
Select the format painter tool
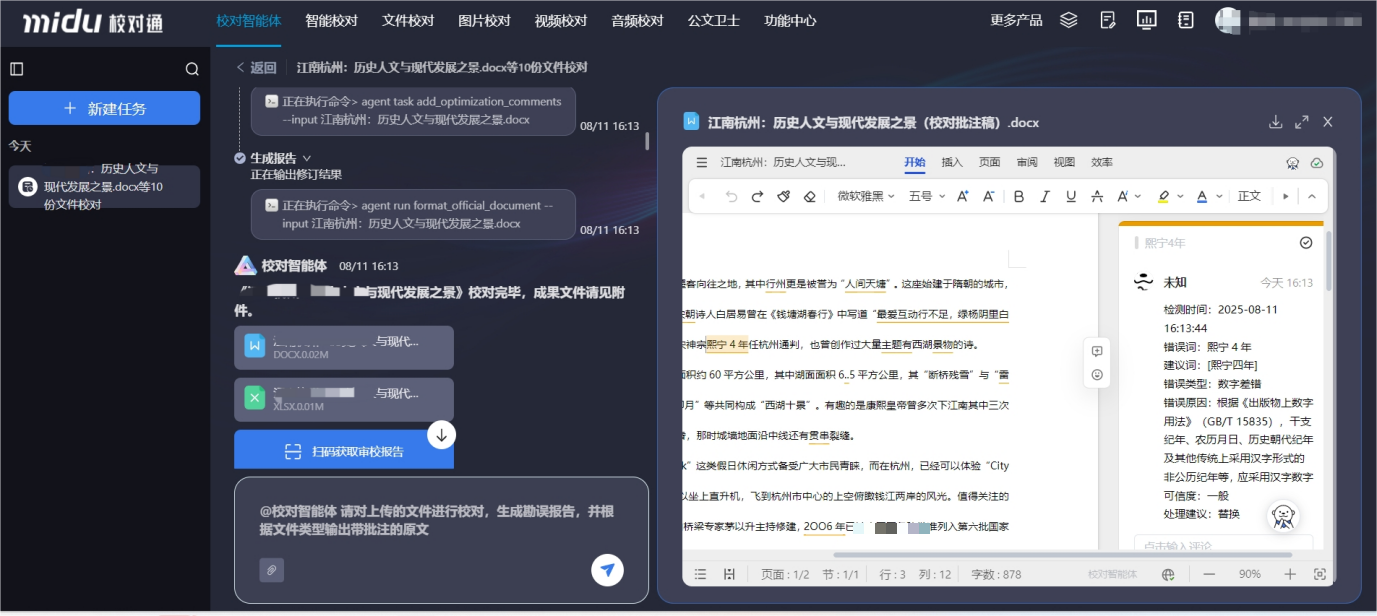coord(785,196)
